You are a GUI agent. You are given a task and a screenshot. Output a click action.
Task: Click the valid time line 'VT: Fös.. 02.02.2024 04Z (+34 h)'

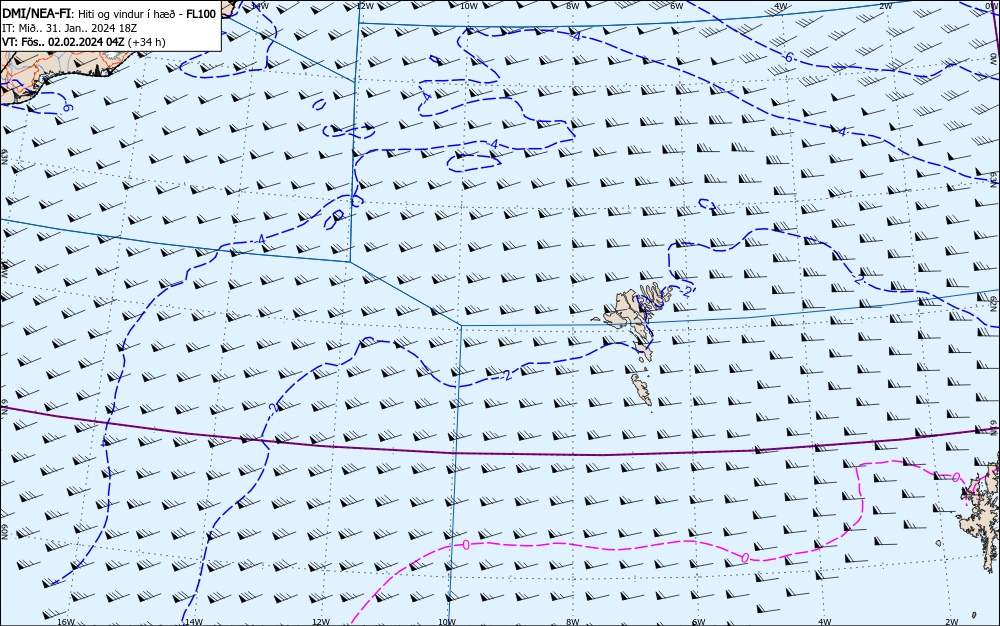[x=84, y=42]
